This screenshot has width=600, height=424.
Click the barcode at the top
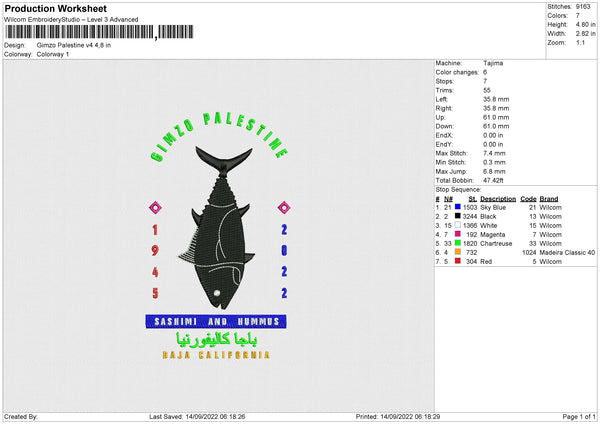coord(99,32)
